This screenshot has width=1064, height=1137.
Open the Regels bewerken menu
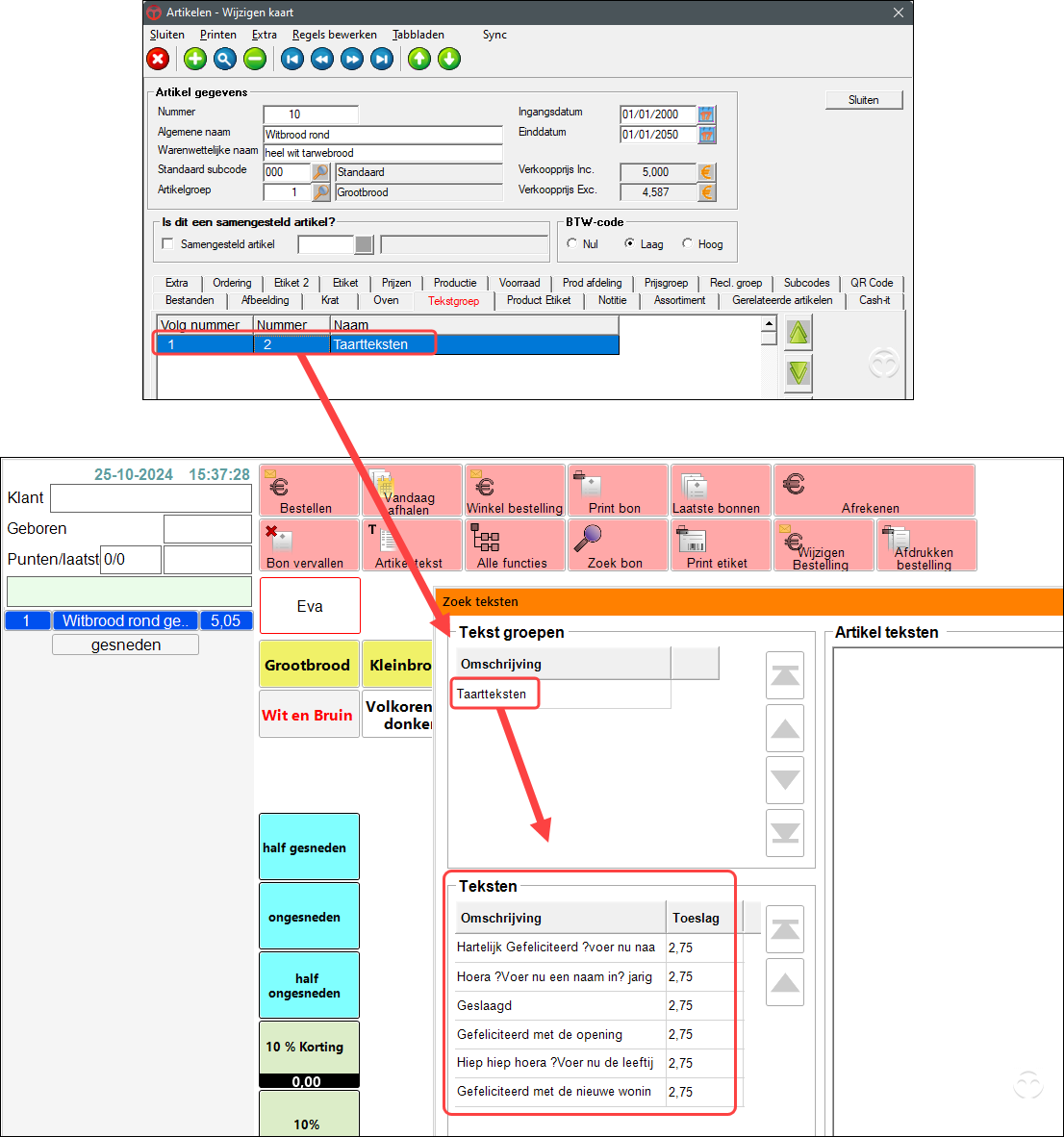click(x=335, y=35)
